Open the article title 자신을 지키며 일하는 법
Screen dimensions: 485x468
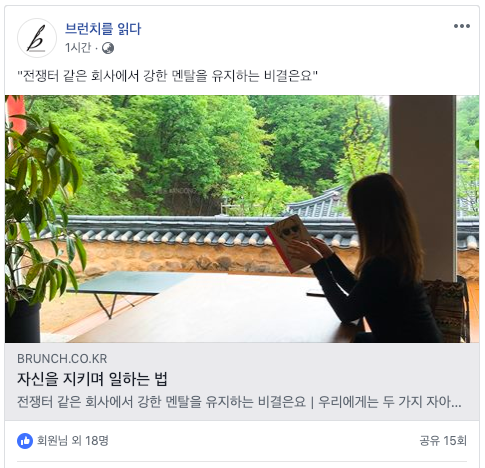tap(92, 379)
